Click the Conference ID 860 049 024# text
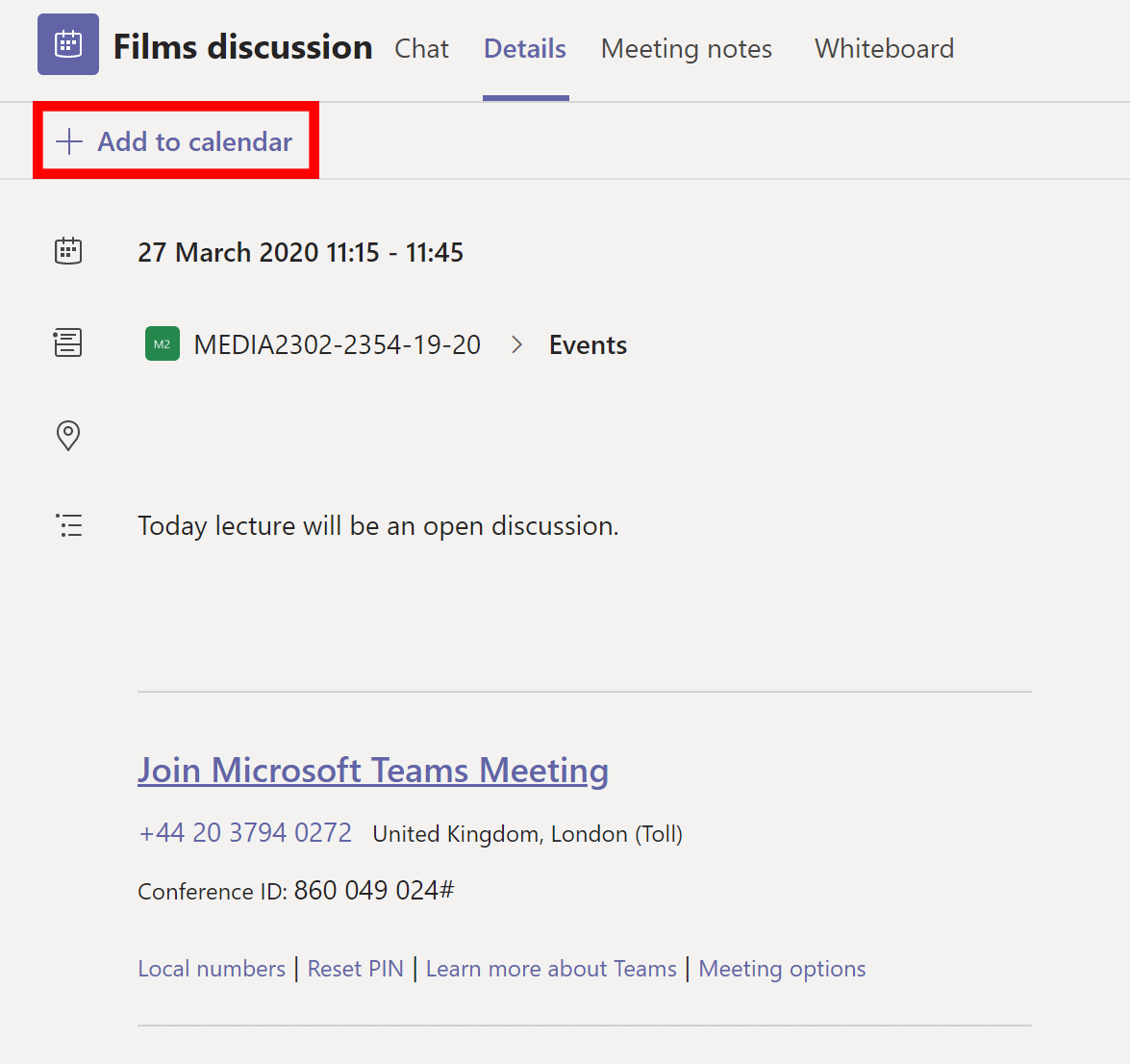1130x1064 pixels. [296, 890]
